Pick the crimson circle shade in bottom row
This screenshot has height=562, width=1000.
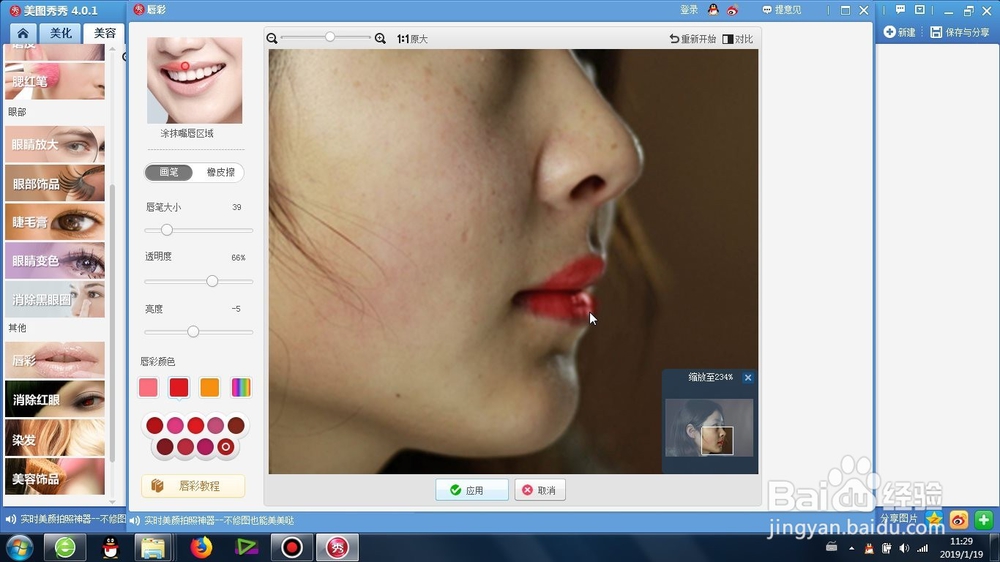click(x=185, y=447)
